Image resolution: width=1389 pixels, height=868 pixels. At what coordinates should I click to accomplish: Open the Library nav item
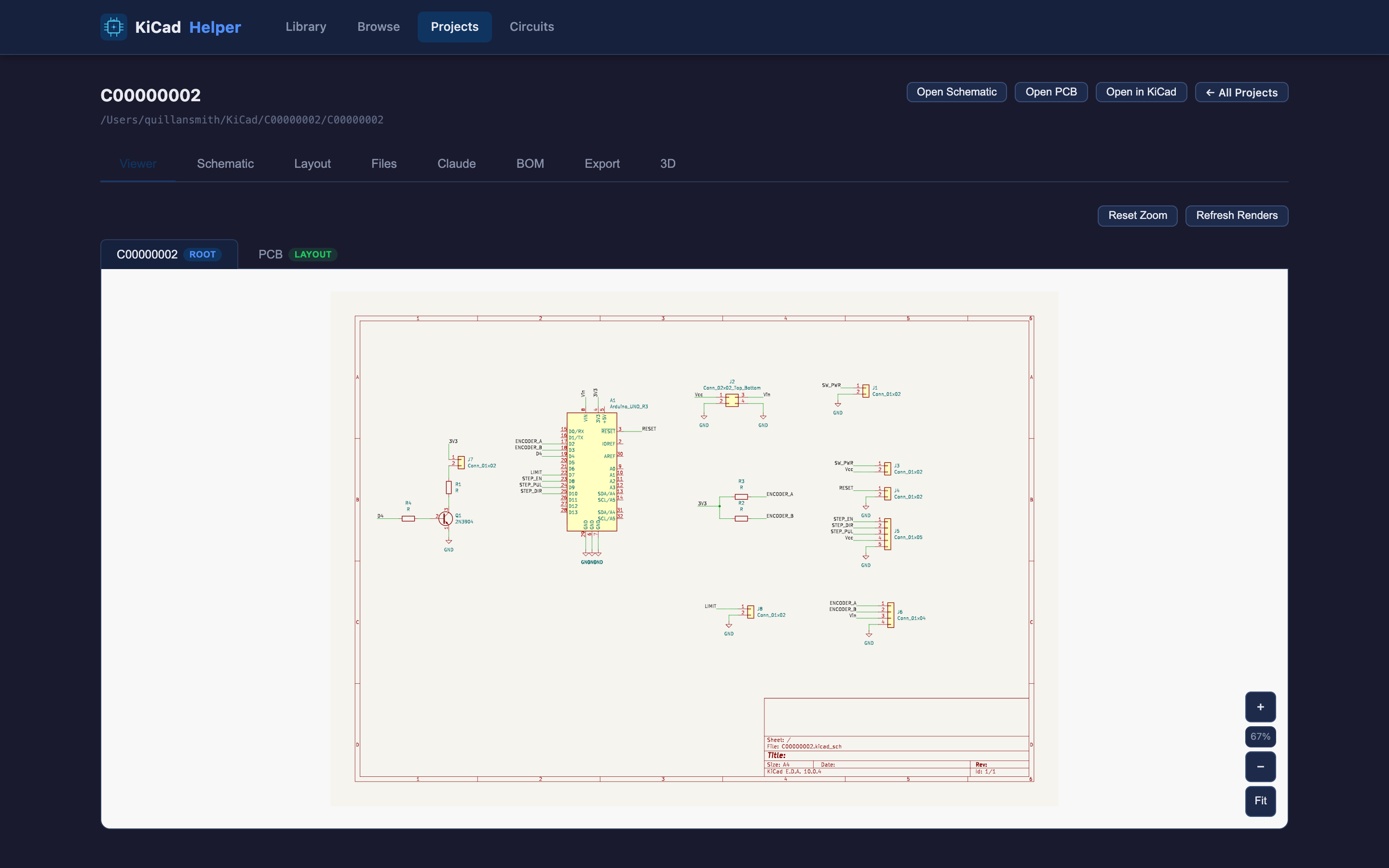[306, 27]
